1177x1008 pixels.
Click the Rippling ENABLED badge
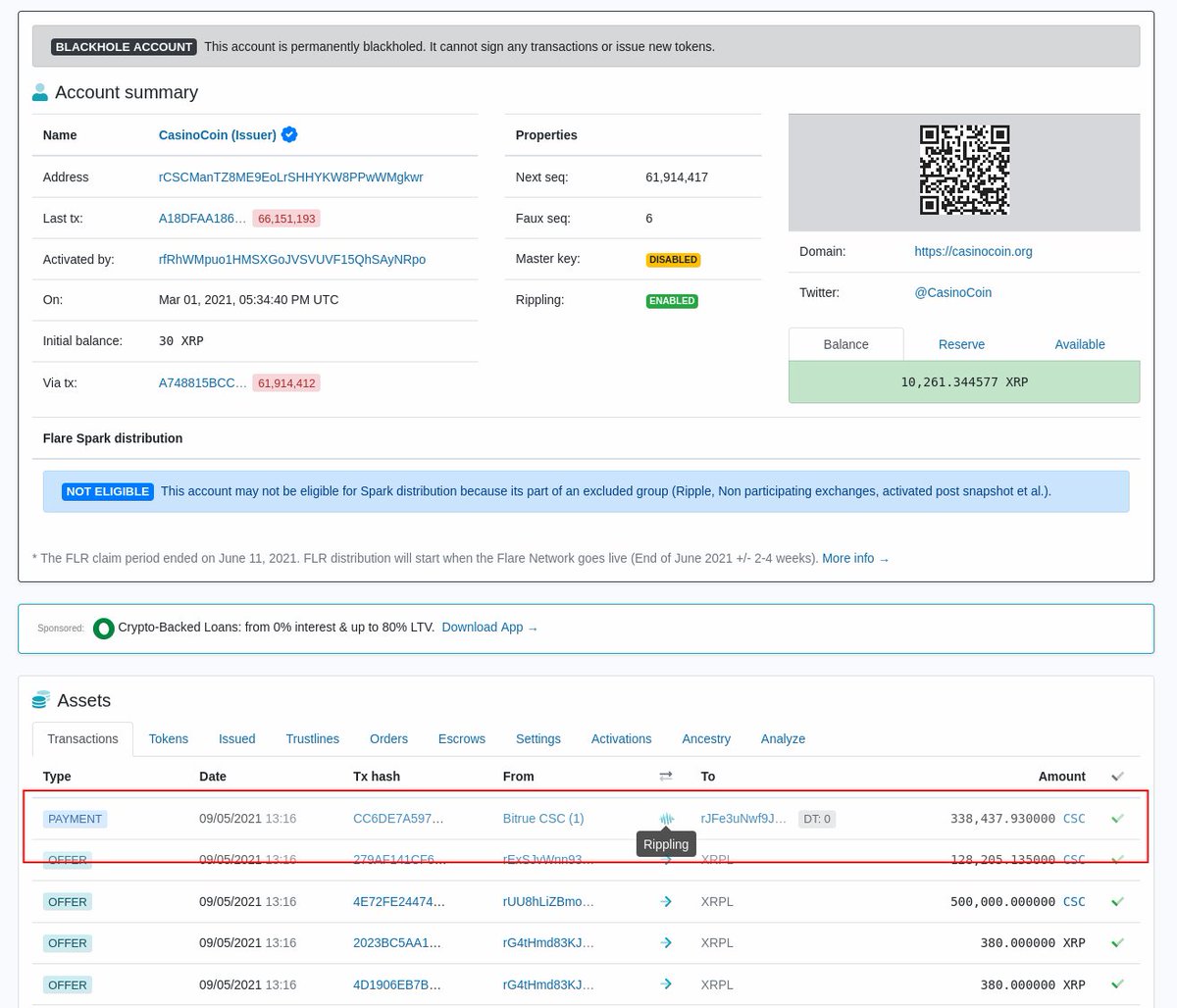(x=672, y=301)
